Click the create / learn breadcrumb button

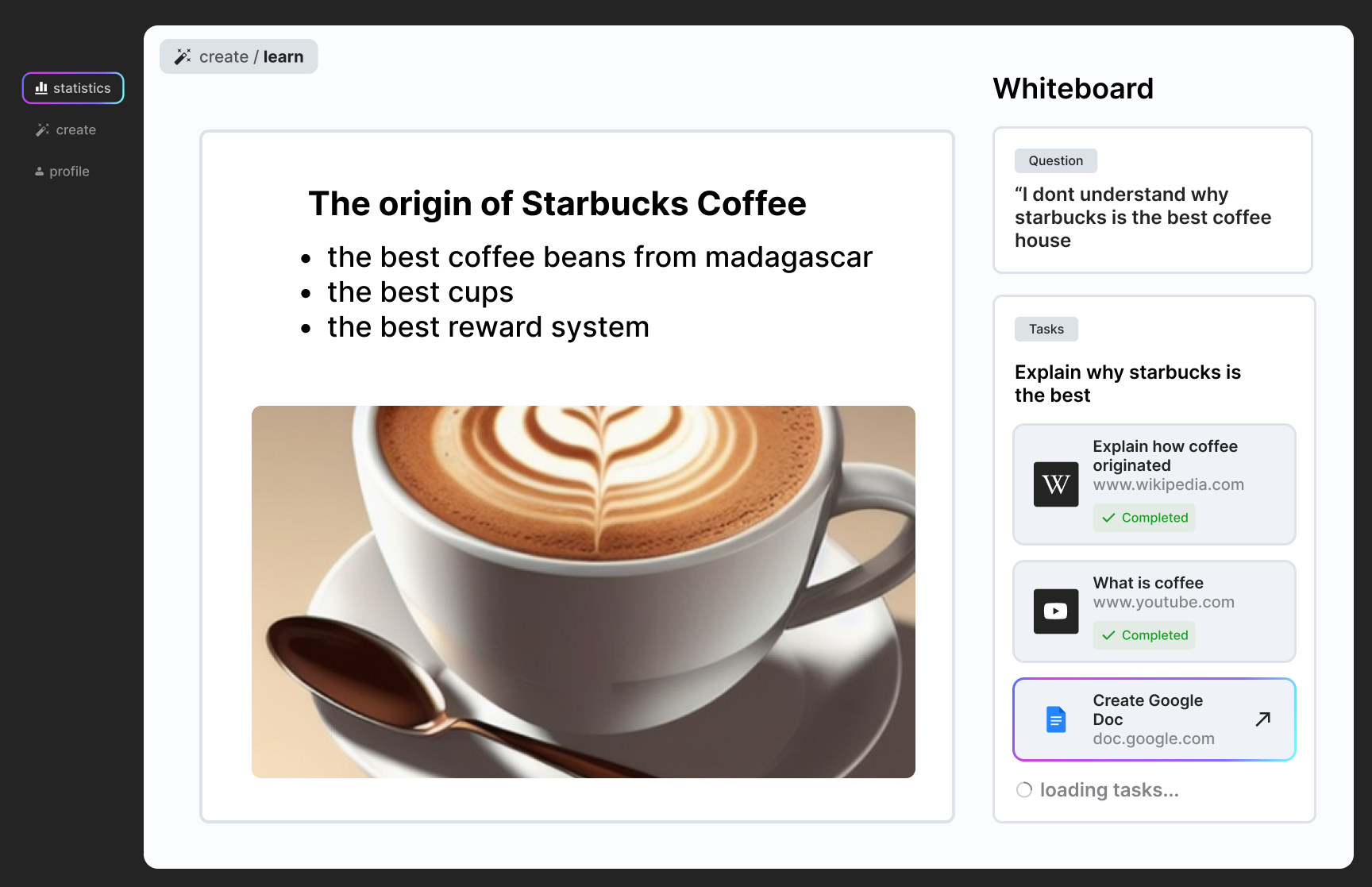(239, 56)
